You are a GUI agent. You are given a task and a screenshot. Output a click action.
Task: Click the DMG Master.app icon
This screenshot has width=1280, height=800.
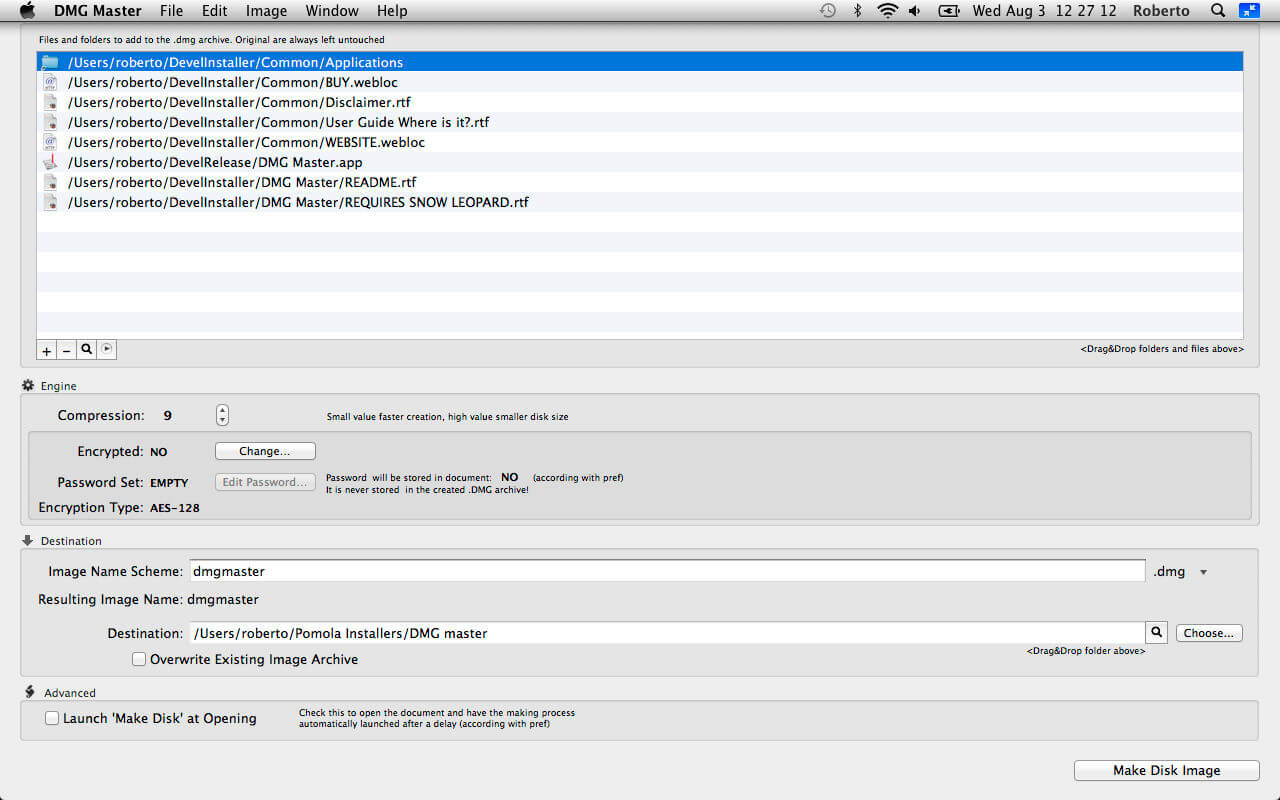tap(50, 162)
